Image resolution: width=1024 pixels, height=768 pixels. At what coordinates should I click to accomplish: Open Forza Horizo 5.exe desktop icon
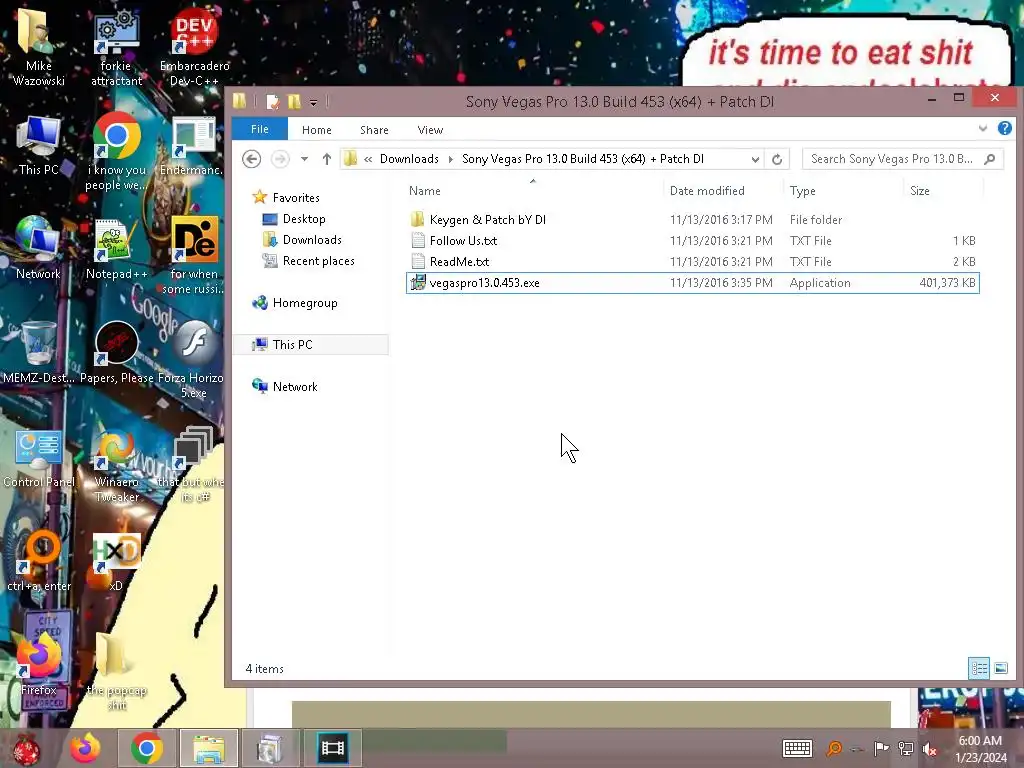(193, 359)
